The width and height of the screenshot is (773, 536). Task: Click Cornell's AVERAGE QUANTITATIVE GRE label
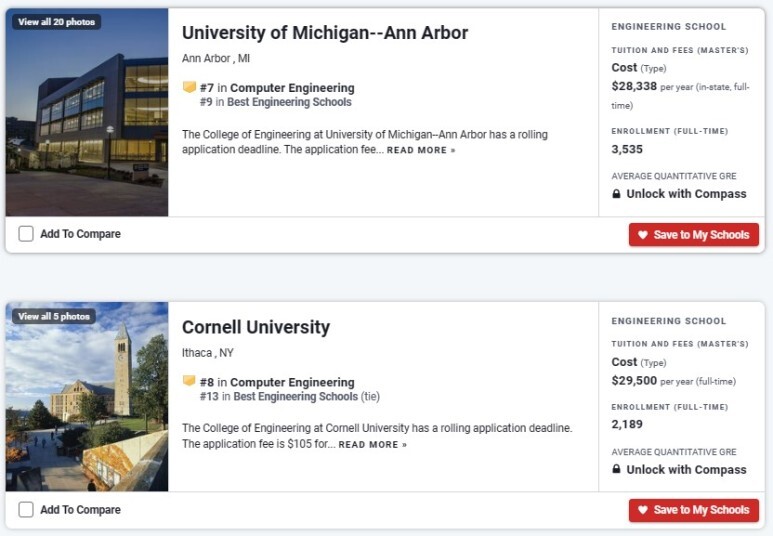point(674,452)
